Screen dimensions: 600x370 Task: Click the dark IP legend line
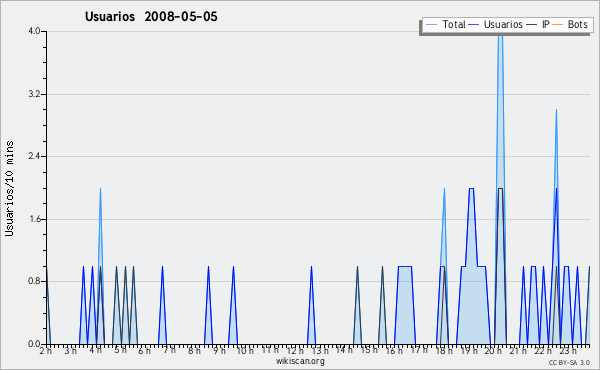pos(532,24)
